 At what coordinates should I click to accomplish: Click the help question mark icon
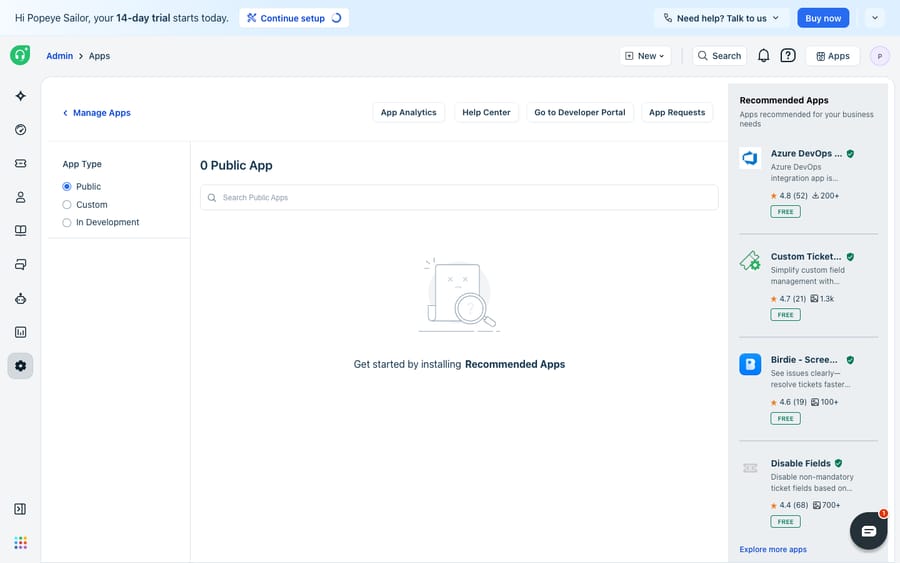[788, 56]
